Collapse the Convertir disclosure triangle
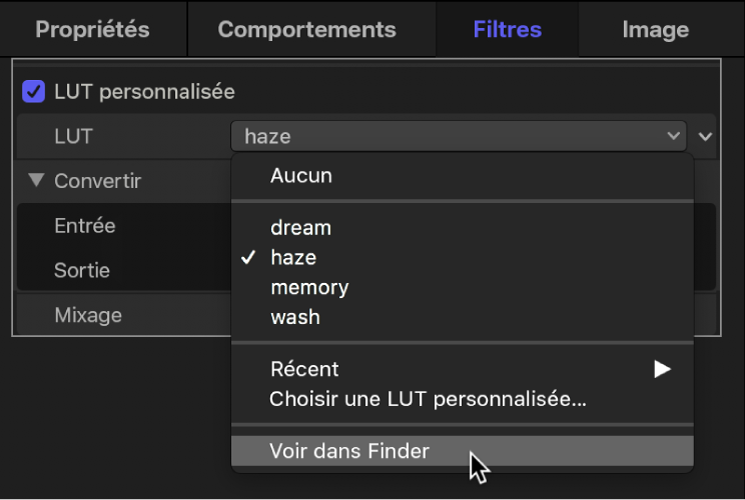Viewport: 745px width, 500px height. [37, 181]
